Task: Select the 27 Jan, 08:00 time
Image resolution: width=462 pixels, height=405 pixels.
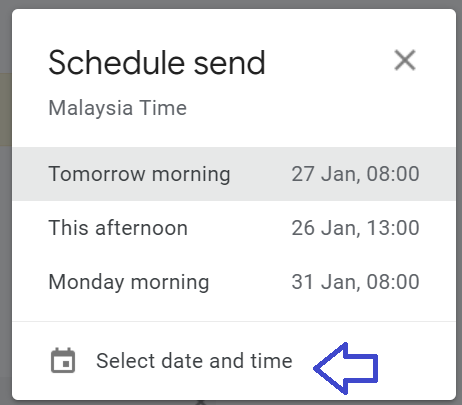Action: pyautogui.click(x=355, y=174)
